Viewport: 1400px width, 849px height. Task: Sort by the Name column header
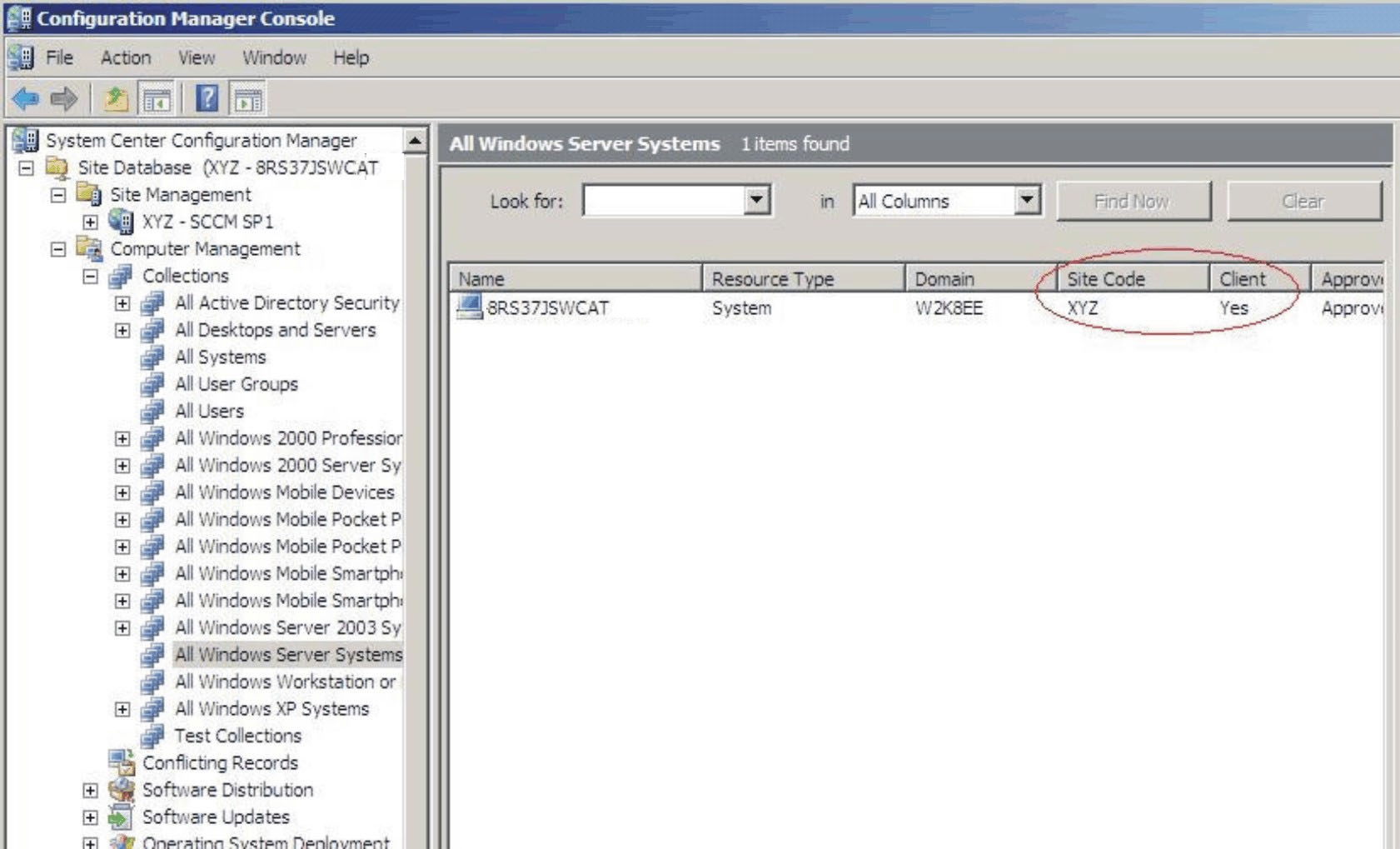[x=575, y=278]
